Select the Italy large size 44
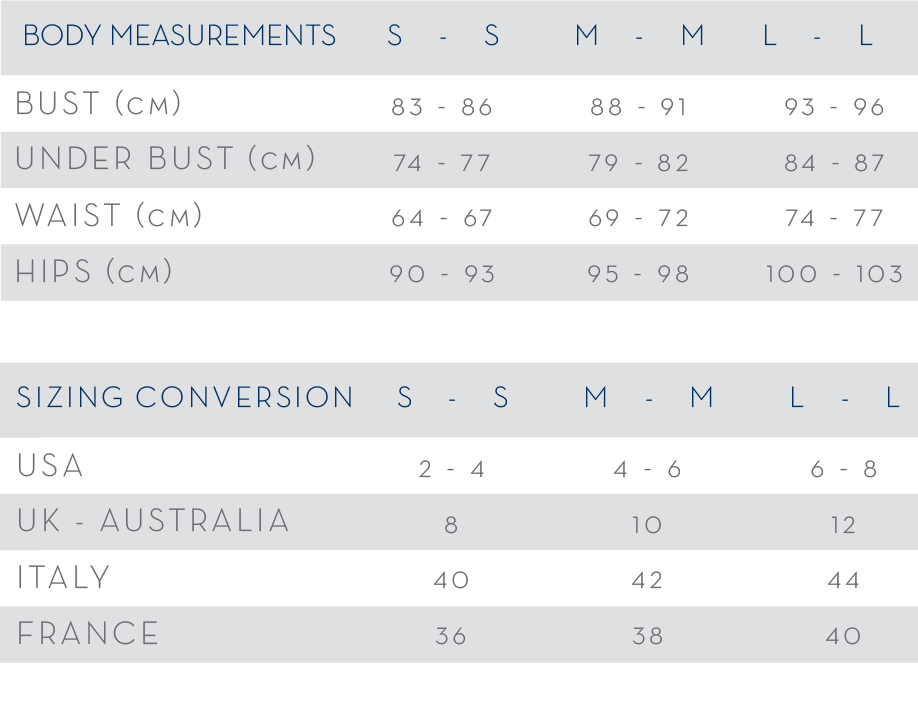The width and height of the screenshot is (918, 706). 844,580
